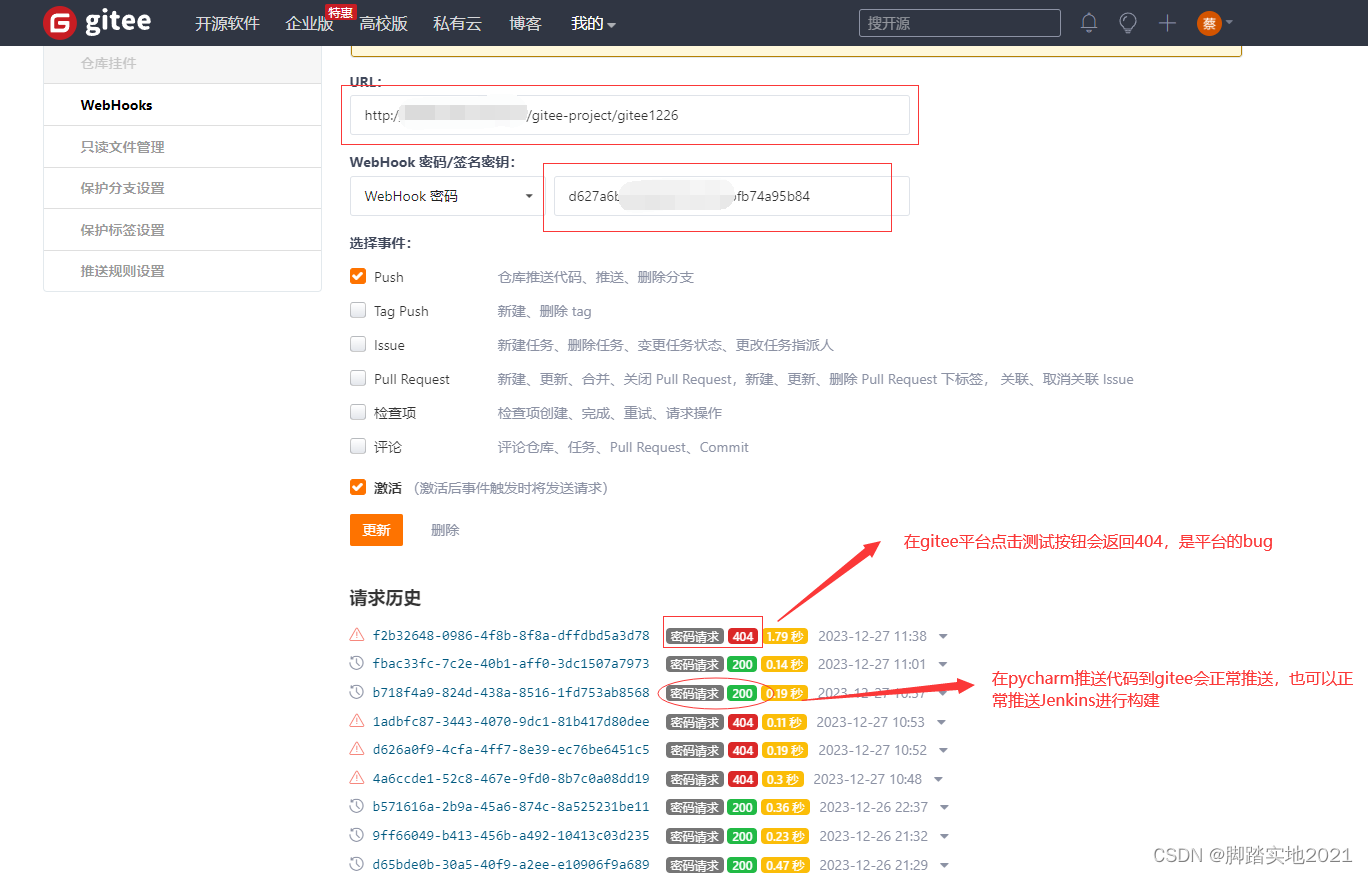Image resolution: width=1368 pixels, height=874 pixels.
Task: Click history icon for request b718f4a9
Action: [357, 692]
